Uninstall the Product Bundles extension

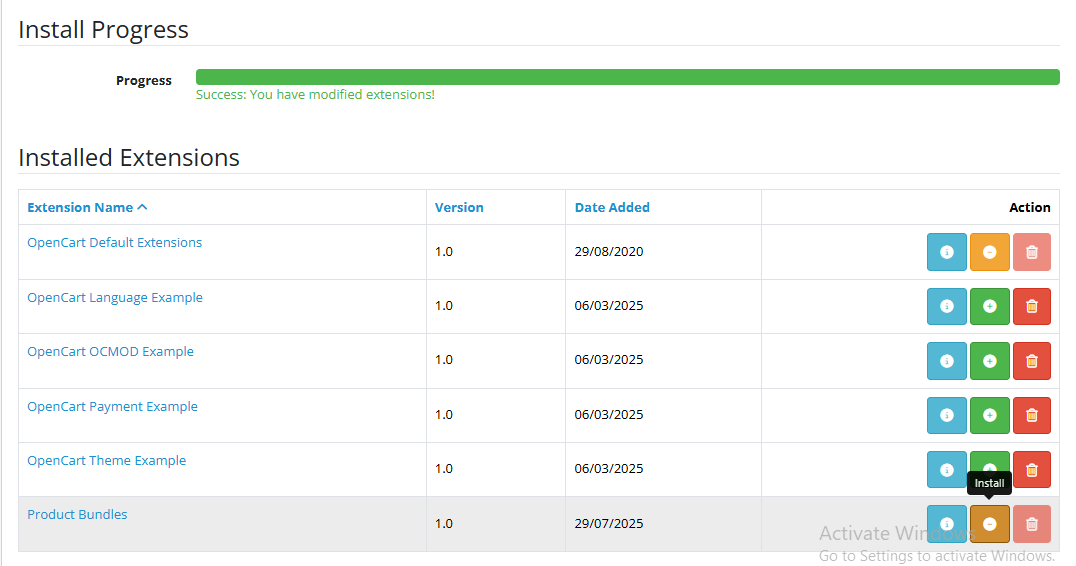click(x=989, y=524)
